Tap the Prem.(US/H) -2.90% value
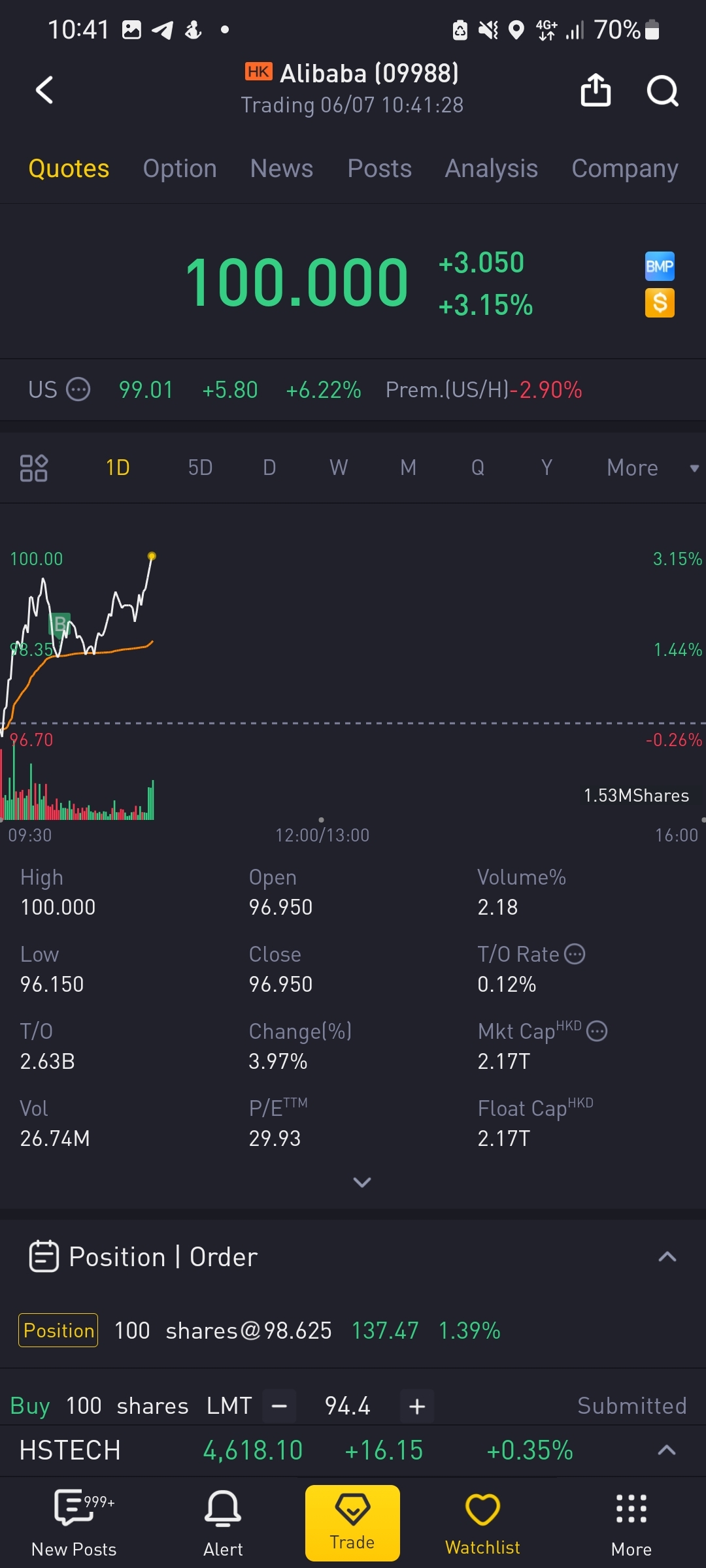Image resolution: width=706 pixels, height=1568 pixels. (546, 390)
